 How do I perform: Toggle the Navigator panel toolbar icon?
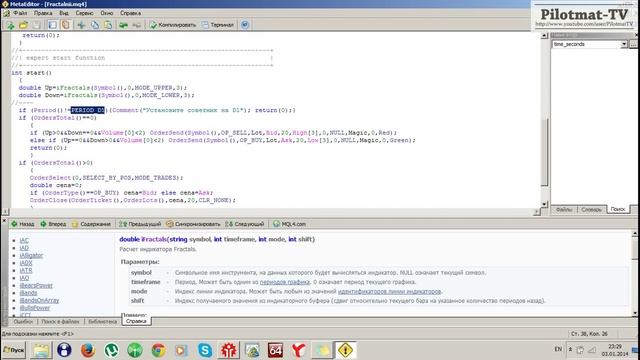pos(52,25)
